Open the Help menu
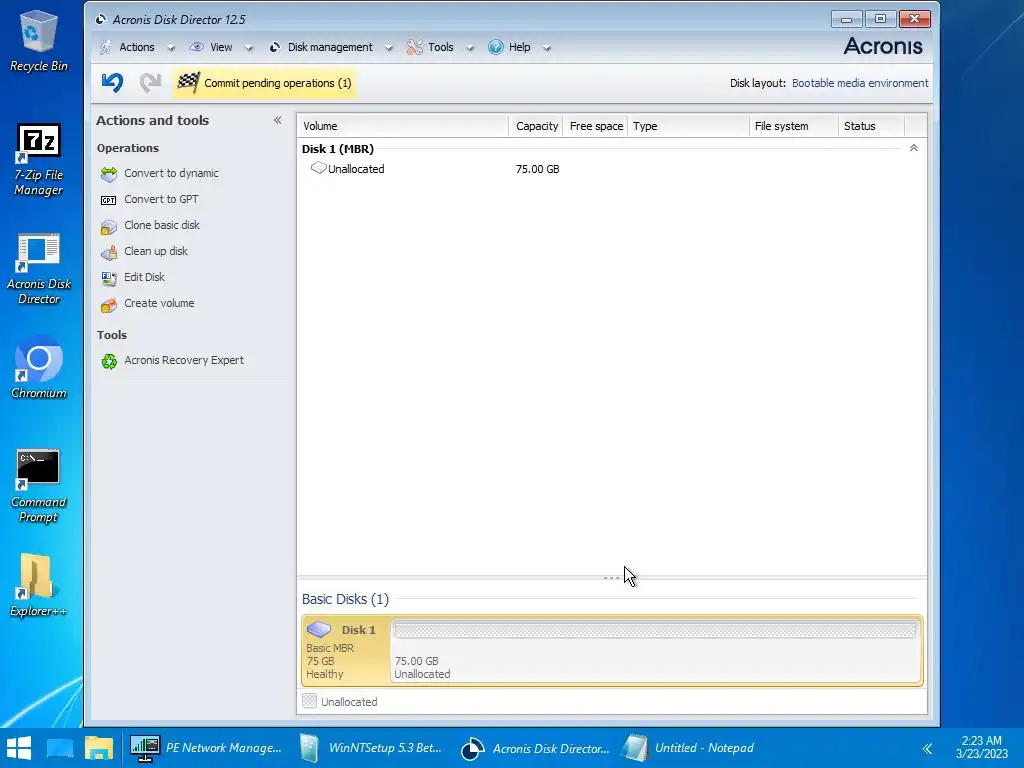This screenshot has height=768, width=1024. (519, 47)
